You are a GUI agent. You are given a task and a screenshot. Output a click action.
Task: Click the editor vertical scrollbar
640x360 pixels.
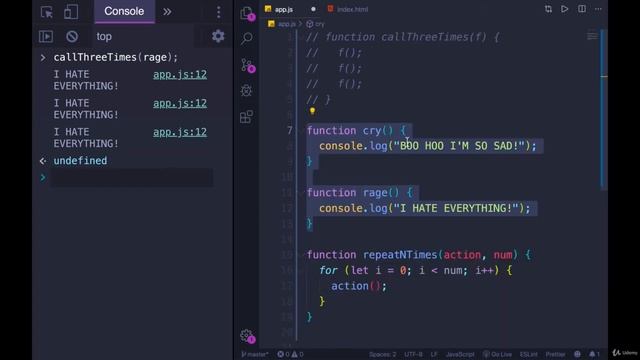604,109
